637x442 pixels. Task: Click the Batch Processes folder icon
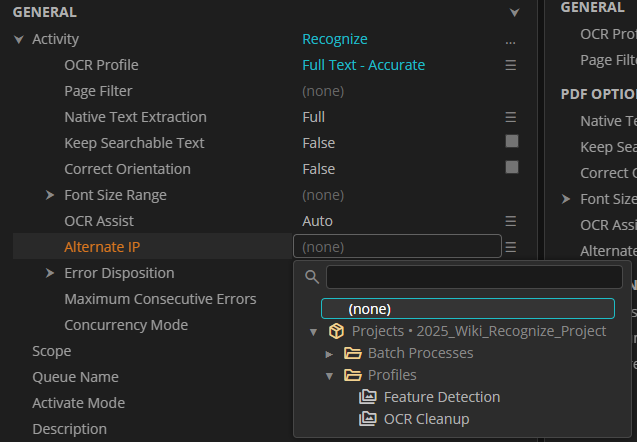coord(353,353)
